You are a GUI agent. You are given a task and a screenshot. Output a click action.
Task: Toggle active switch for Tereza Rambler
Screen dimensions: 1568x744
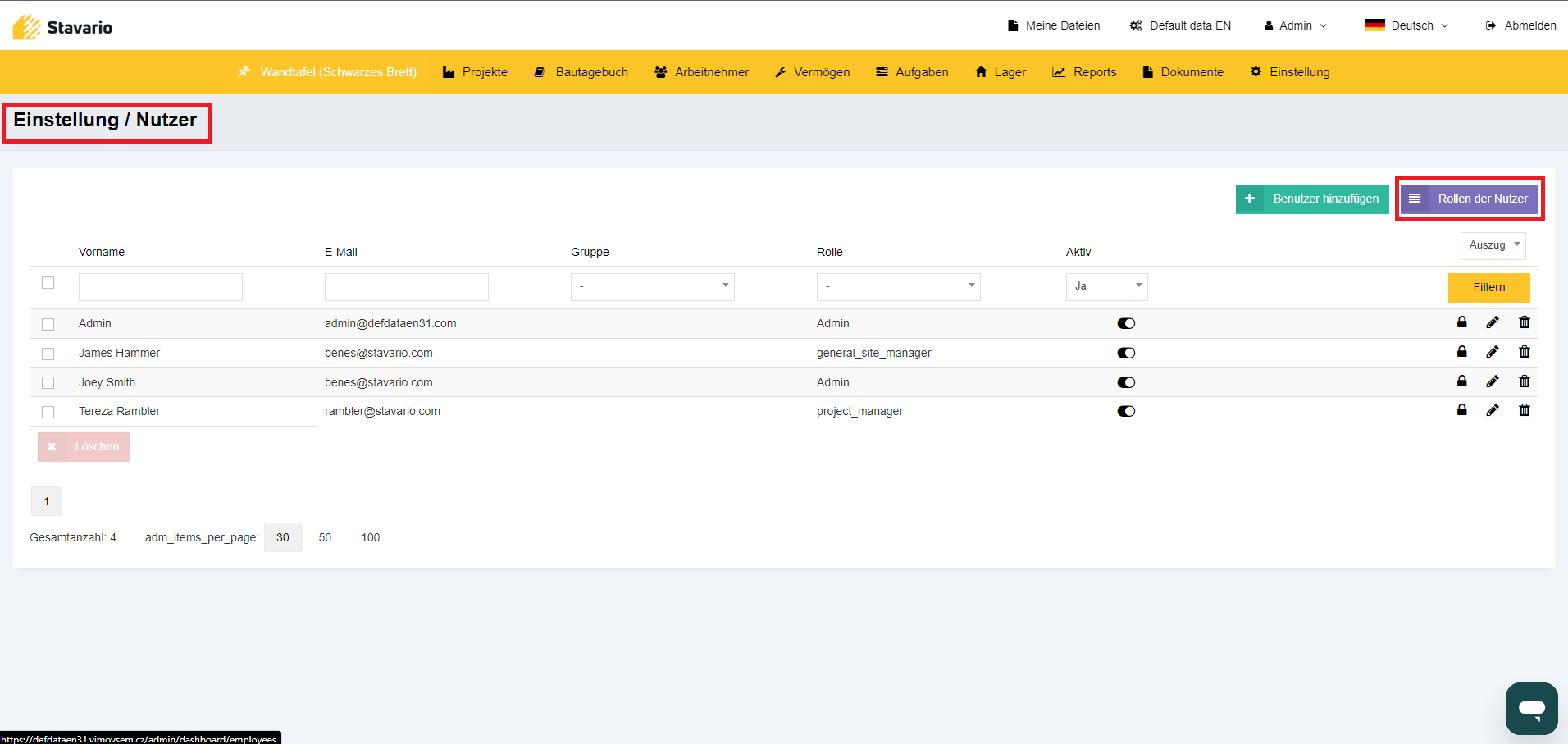click(1126, 411)
